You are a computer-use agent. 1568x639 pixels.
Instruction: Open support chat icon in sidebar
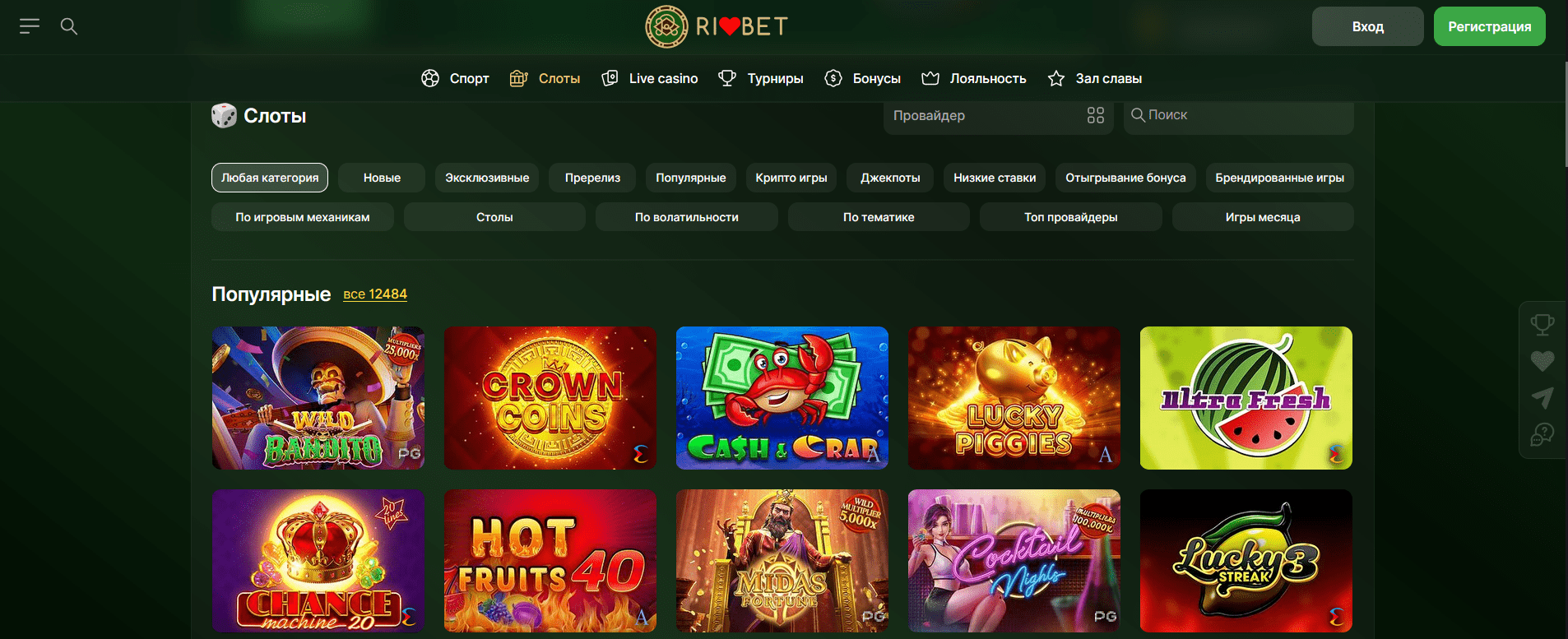1542,433
